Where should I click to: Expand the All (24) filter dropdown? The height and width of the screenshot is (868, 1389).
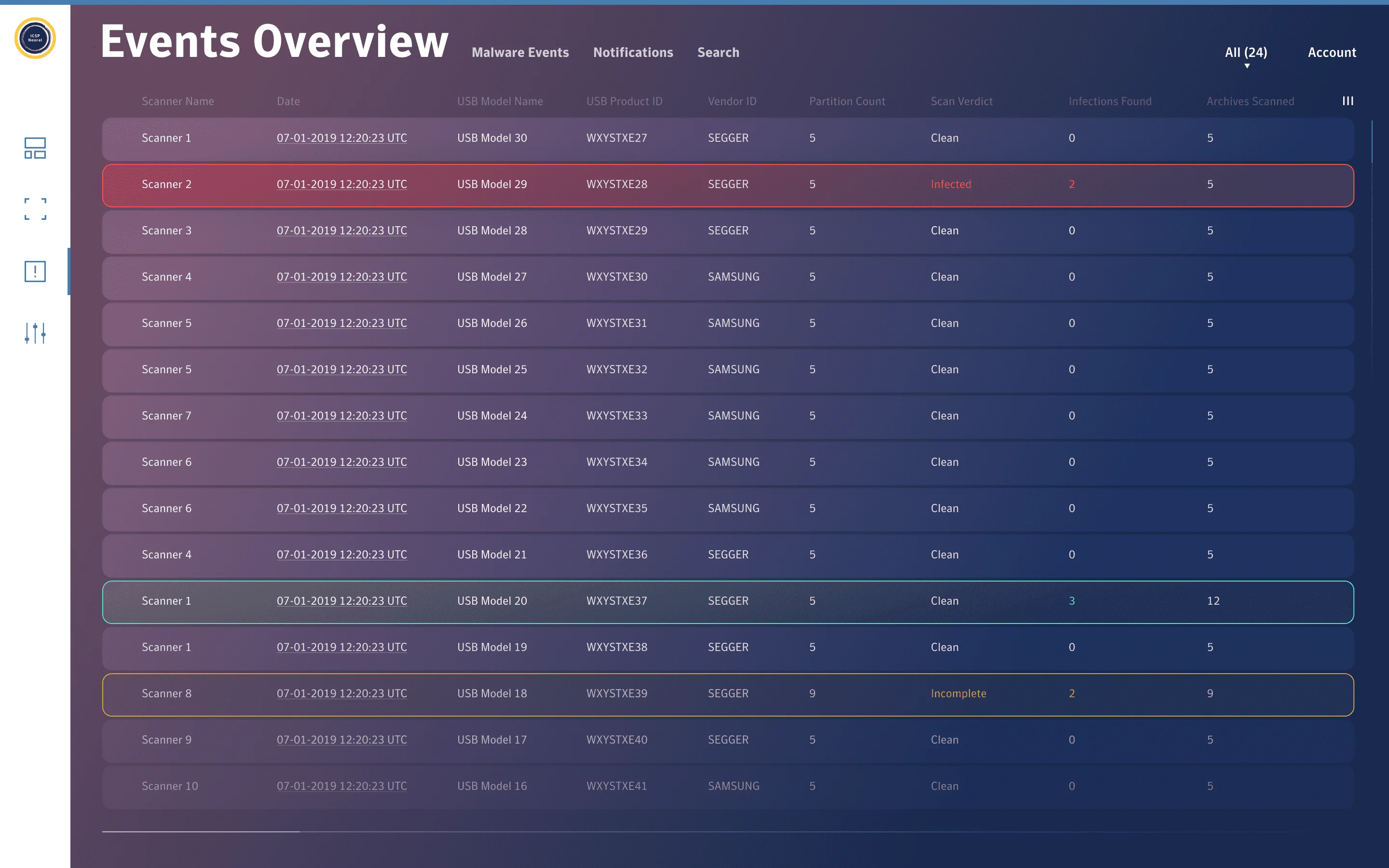click(x=1245, y=55)
